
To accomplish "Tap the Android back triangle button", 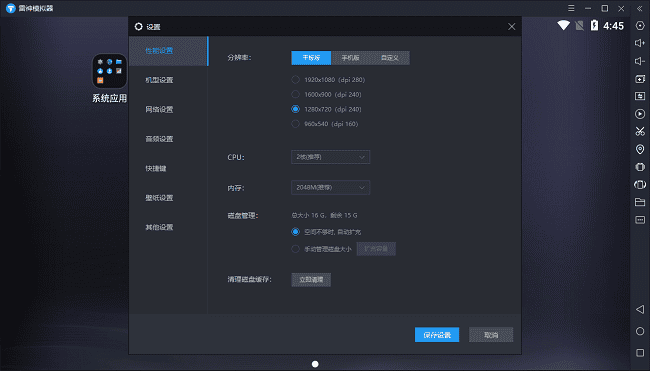I will [640, 309].
